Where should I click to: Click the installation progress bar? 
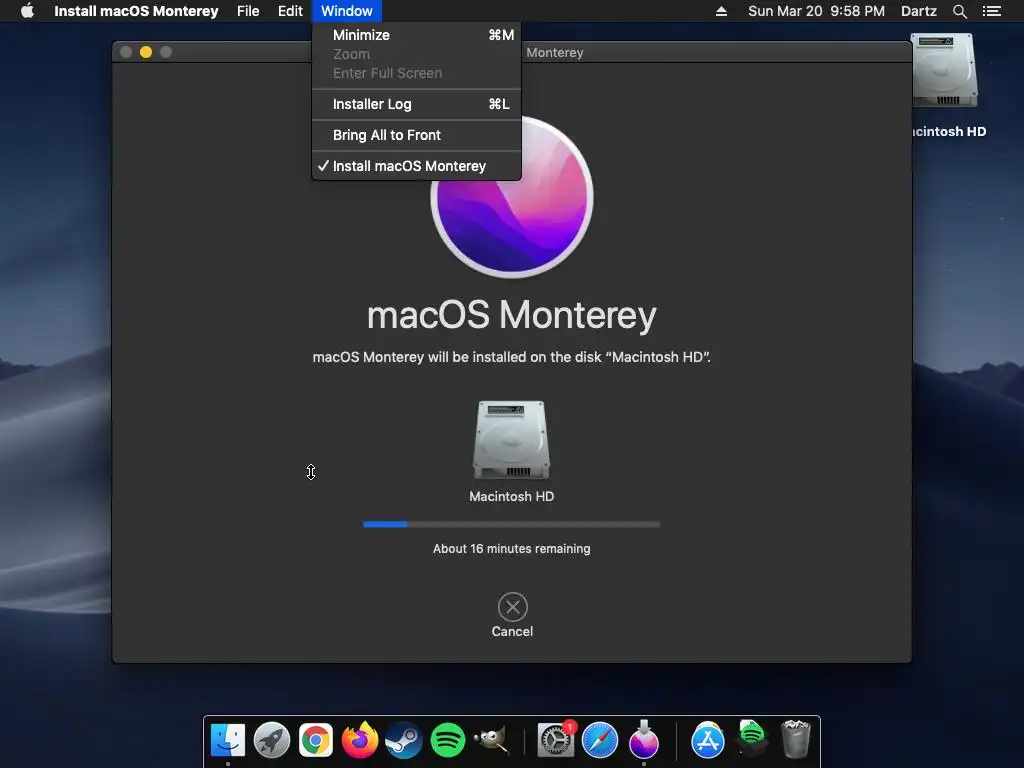[x=511, y=524]
